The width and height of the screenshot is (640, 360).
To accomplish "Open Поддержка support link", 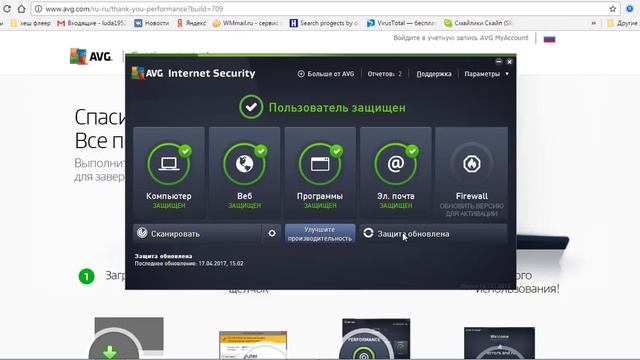I will [434, 74].
